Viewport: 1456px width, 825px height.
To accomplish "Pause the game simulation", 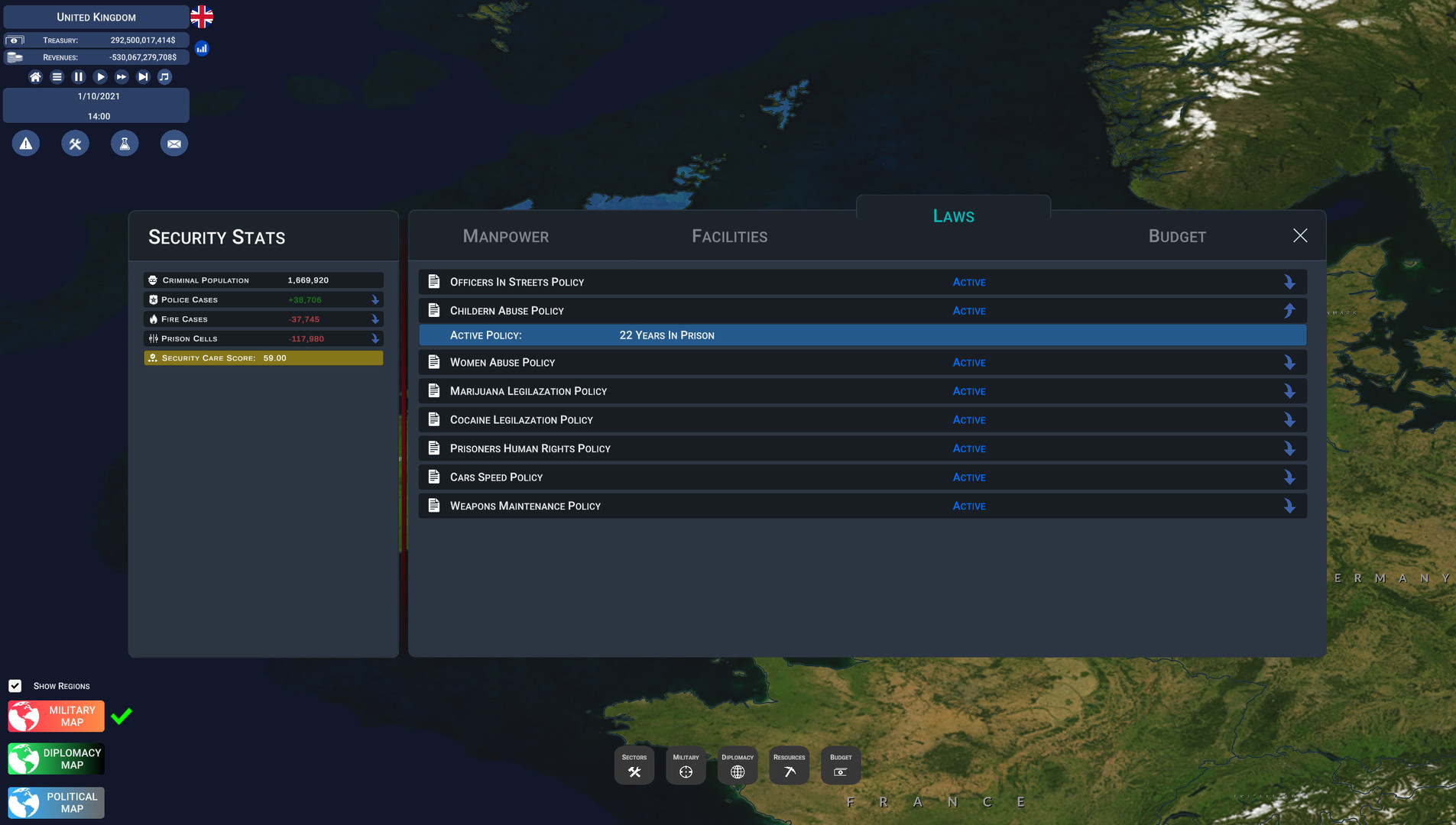I will pos(78,76).
